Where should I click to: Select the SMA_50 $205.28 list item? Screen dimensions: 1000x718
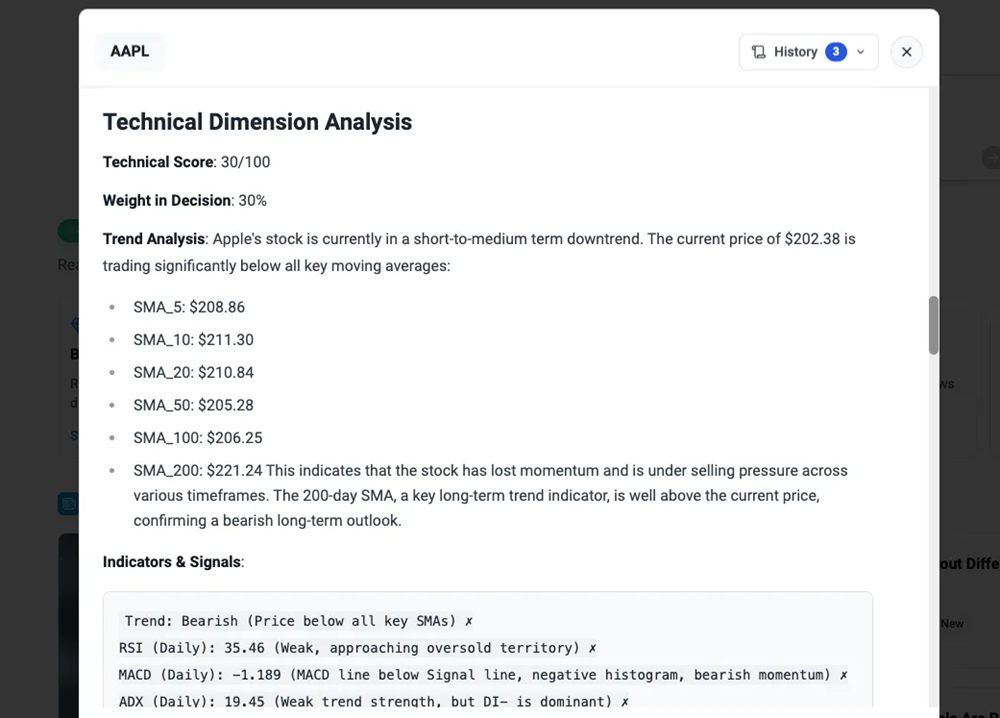193,405
